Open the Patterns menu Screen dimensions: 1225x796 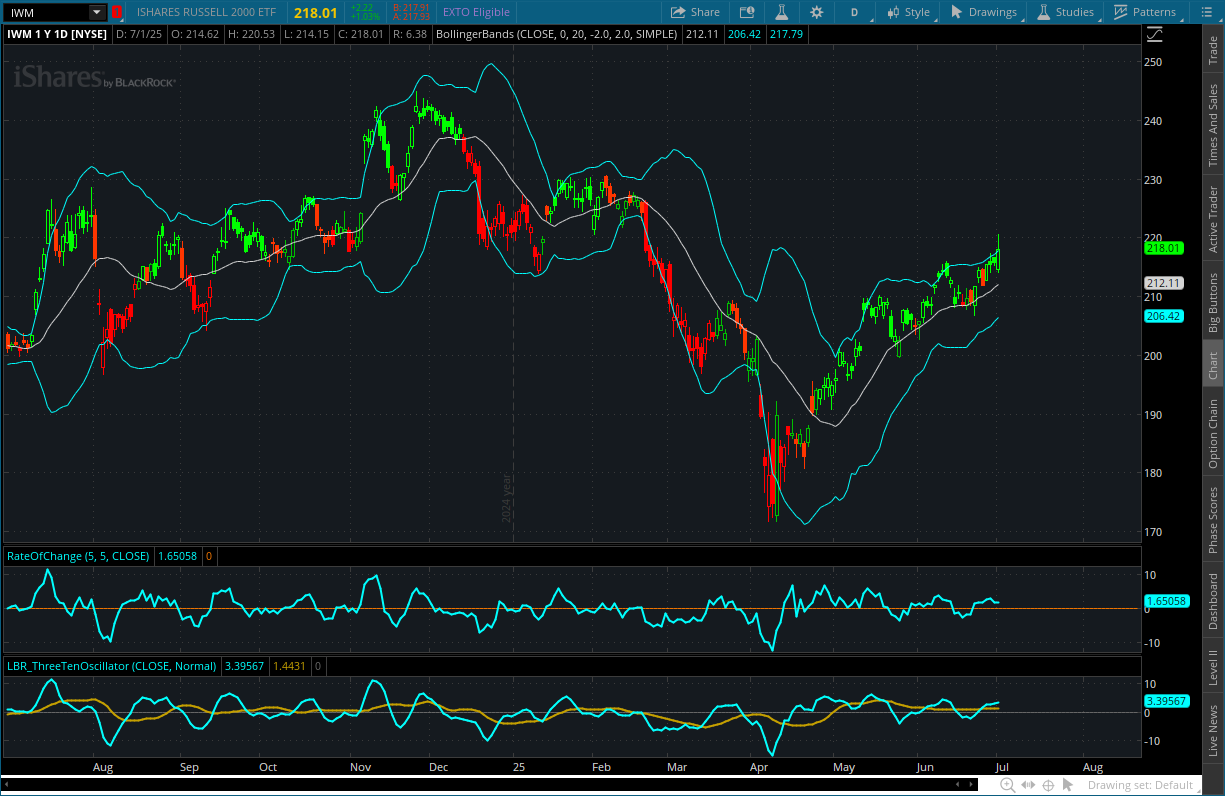1145,12
